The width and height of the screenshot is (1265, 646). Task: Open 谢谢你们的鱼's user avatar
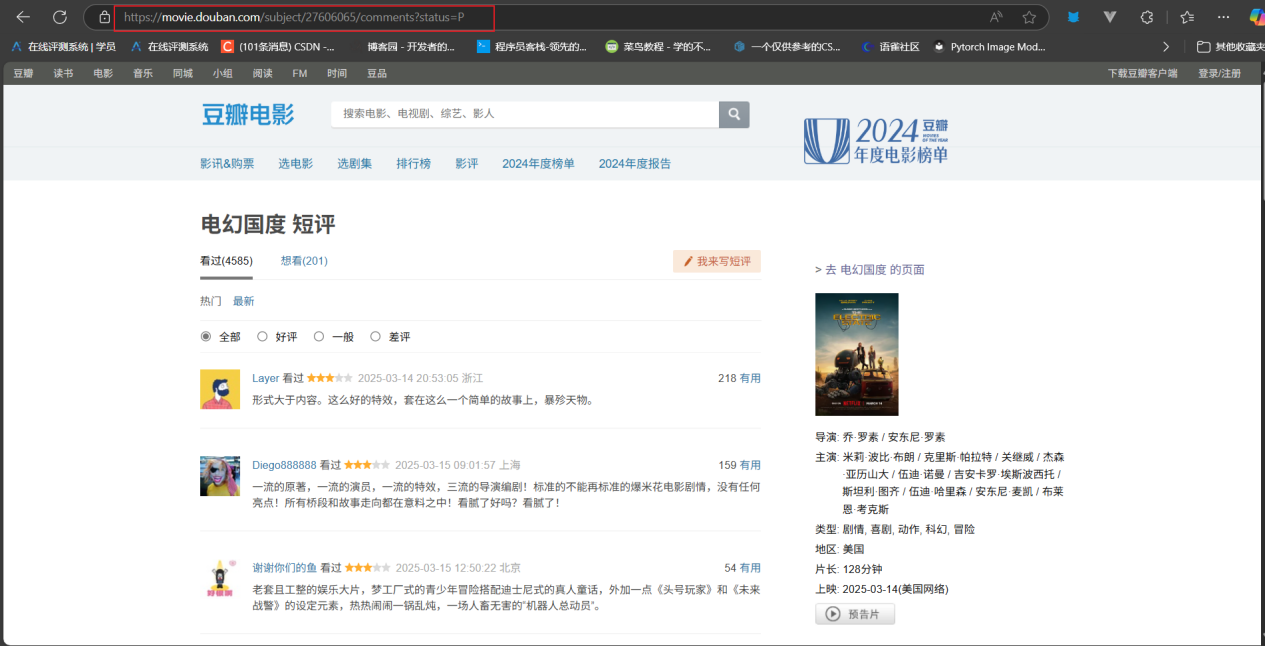point(220,578)
